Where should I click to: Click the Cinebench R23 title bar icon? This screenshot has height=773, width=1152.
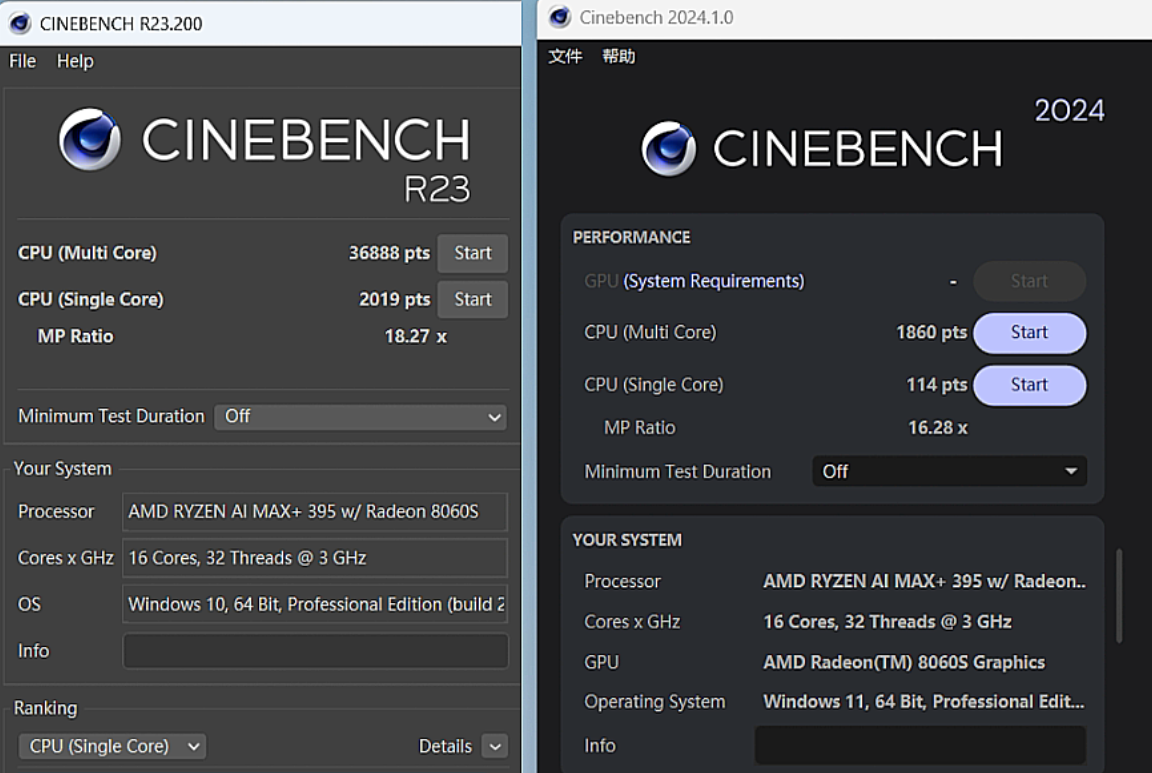point(20,23)
